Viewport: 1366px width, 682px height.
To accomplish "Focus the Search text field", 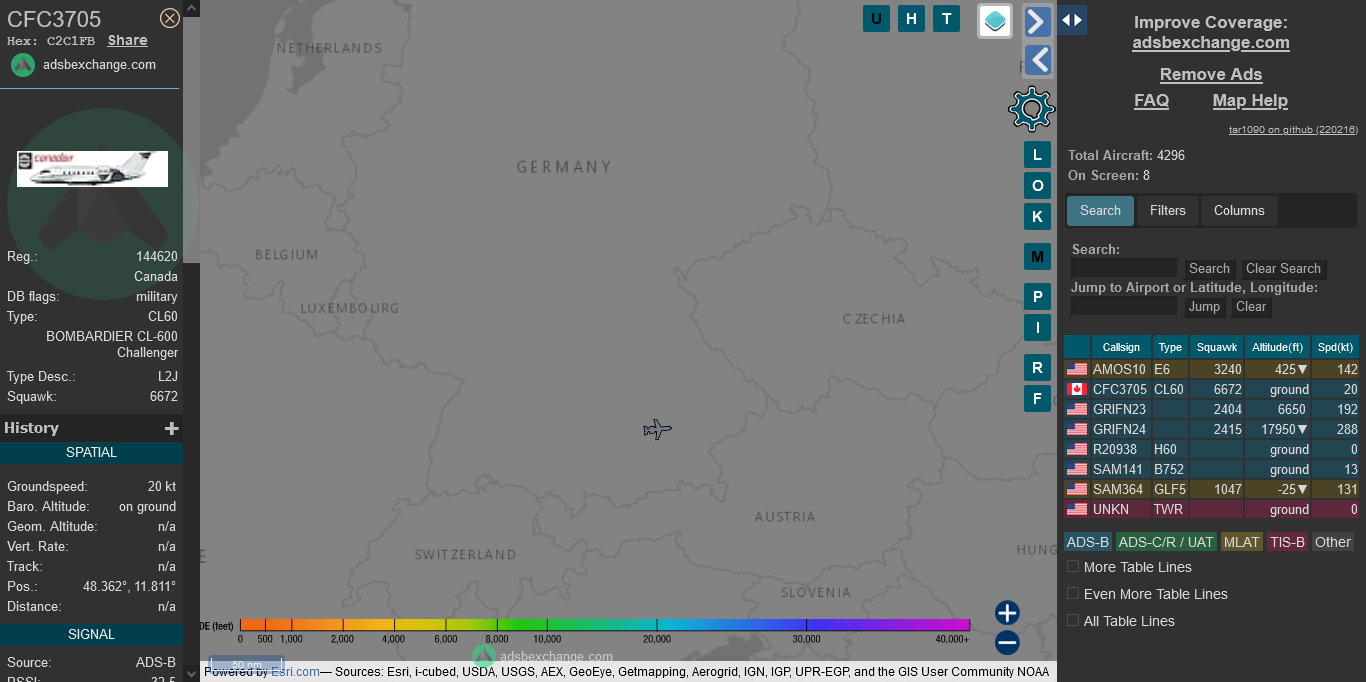I will (x=1124, y=268).
